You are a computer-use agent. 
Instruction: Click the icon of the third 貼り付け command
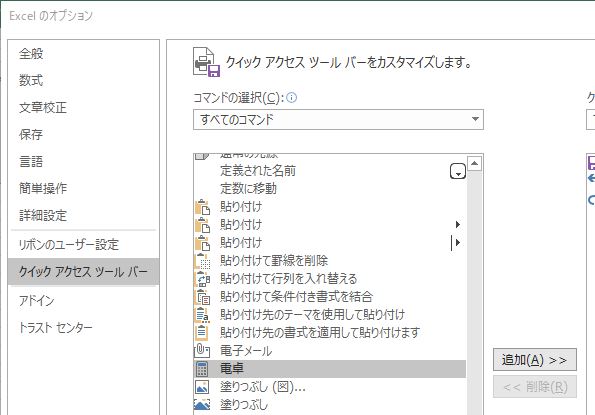pyautogui.click(x=202, y=242)
